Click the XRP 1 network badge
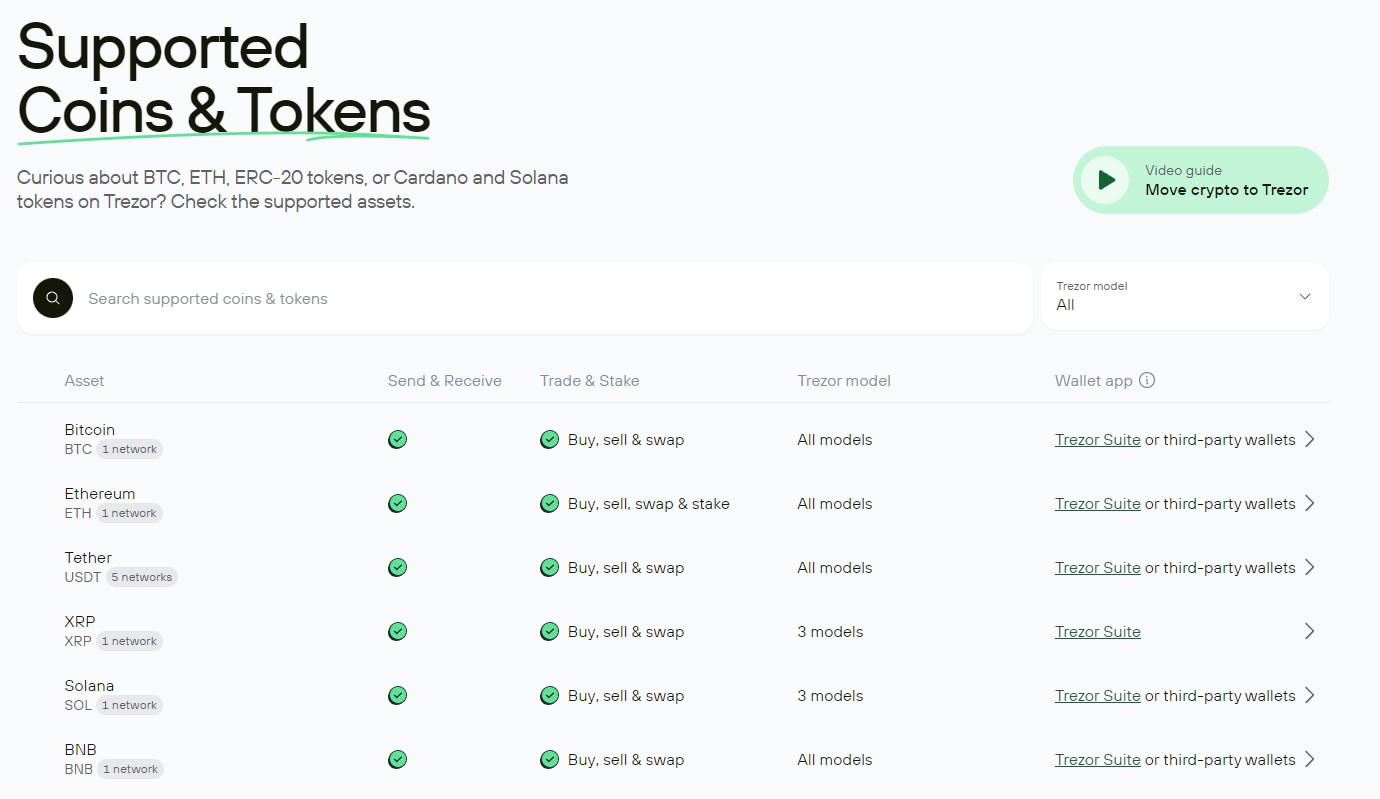1380x799 pixels. [129, 641]
